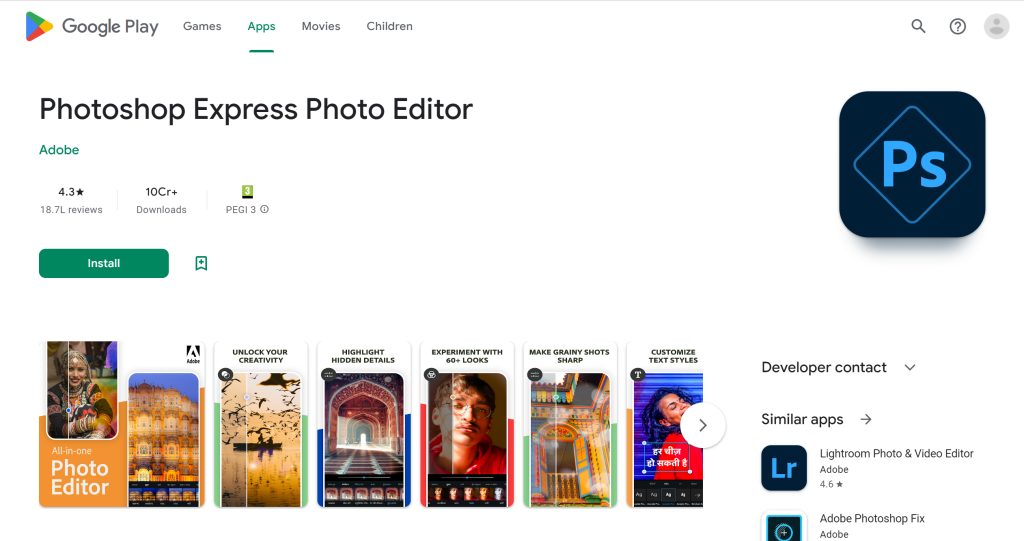Go to the Movies tab

pyautogui.click(x=321, y=26)
